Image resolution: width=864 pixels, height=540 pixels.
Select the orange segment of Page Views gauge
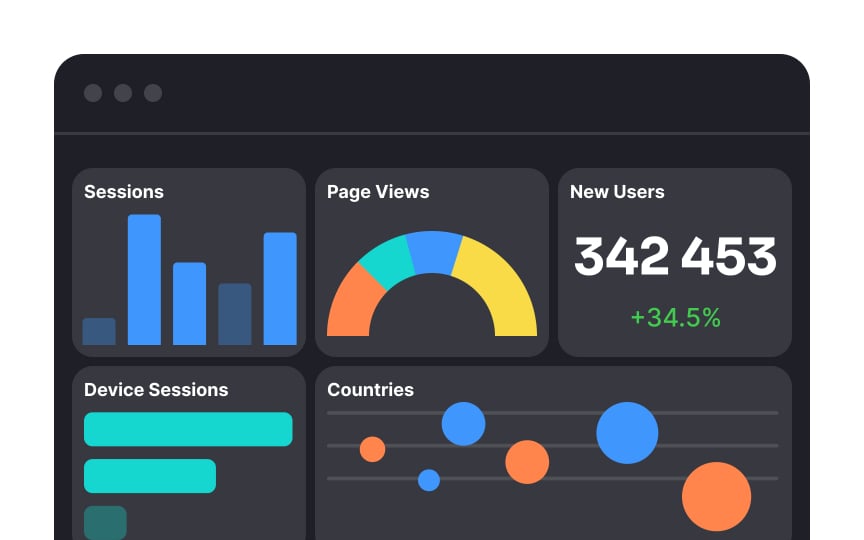pos(353,303)
